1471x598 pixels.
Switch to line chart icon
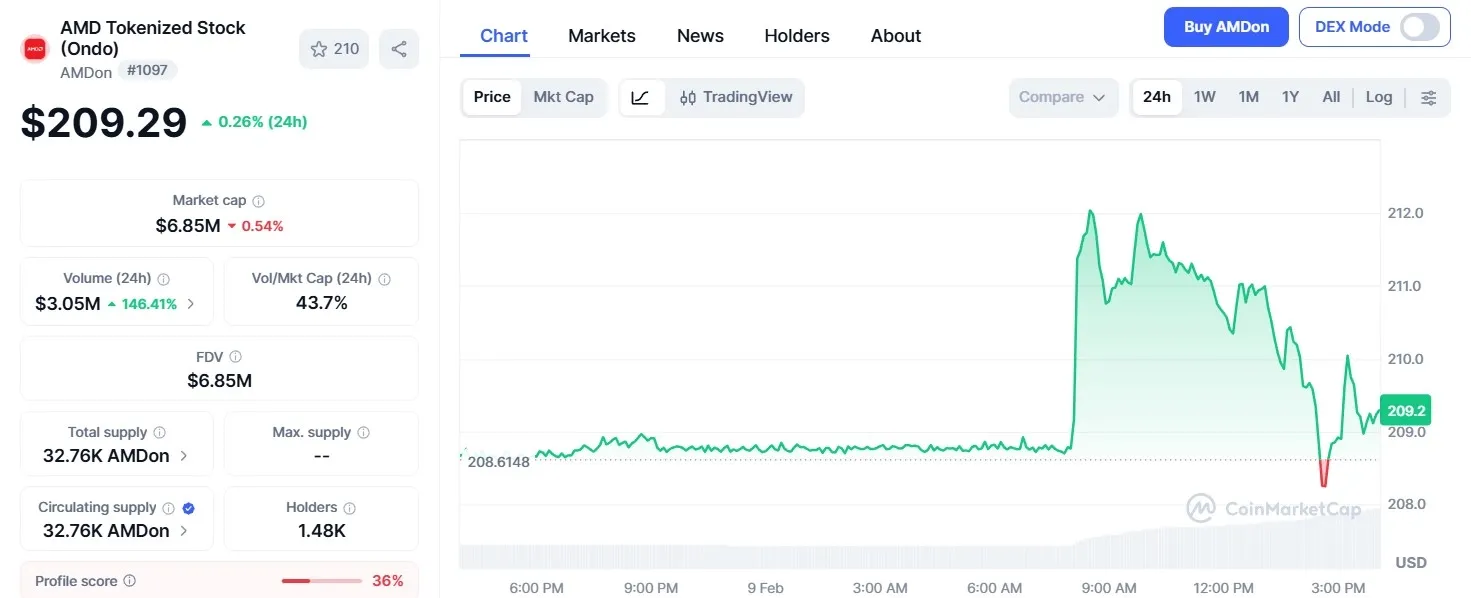coord(641,97)
